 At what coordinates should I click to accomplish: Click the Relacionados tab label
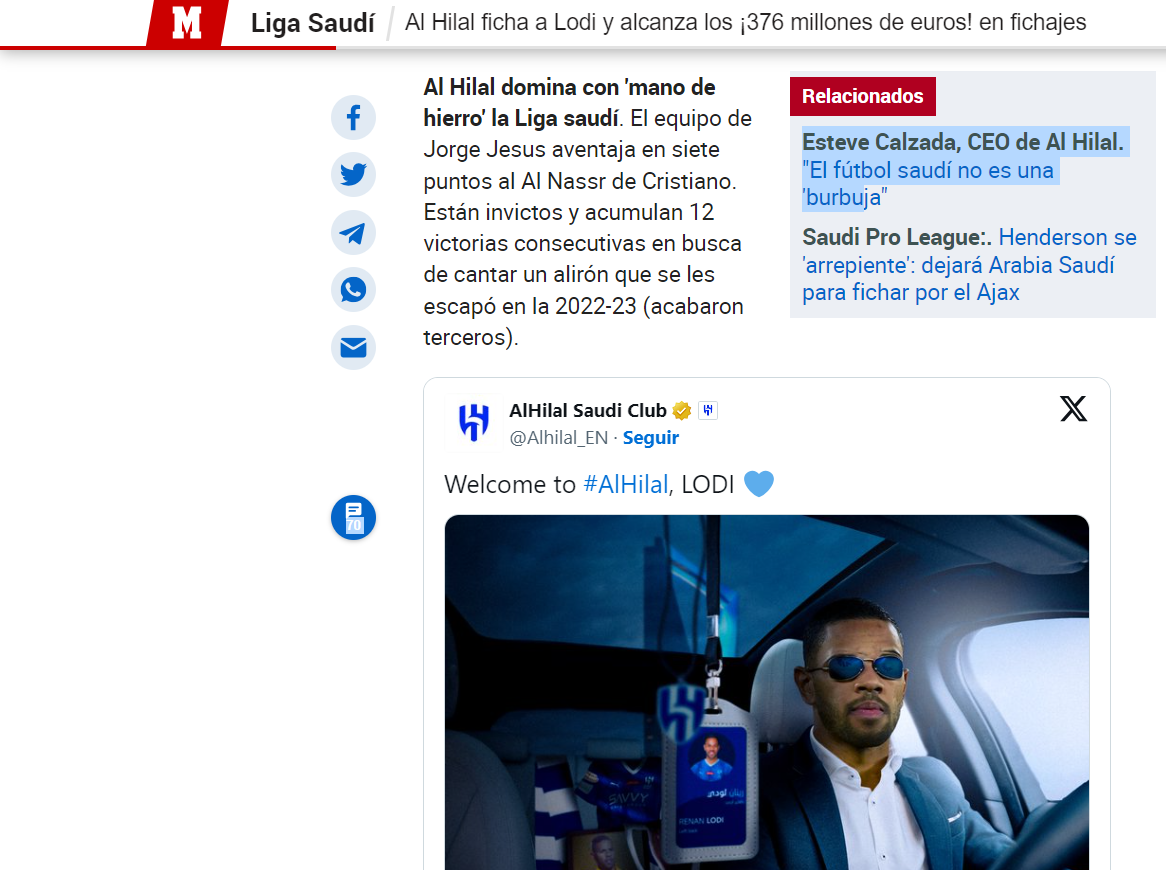click(863, 96)
